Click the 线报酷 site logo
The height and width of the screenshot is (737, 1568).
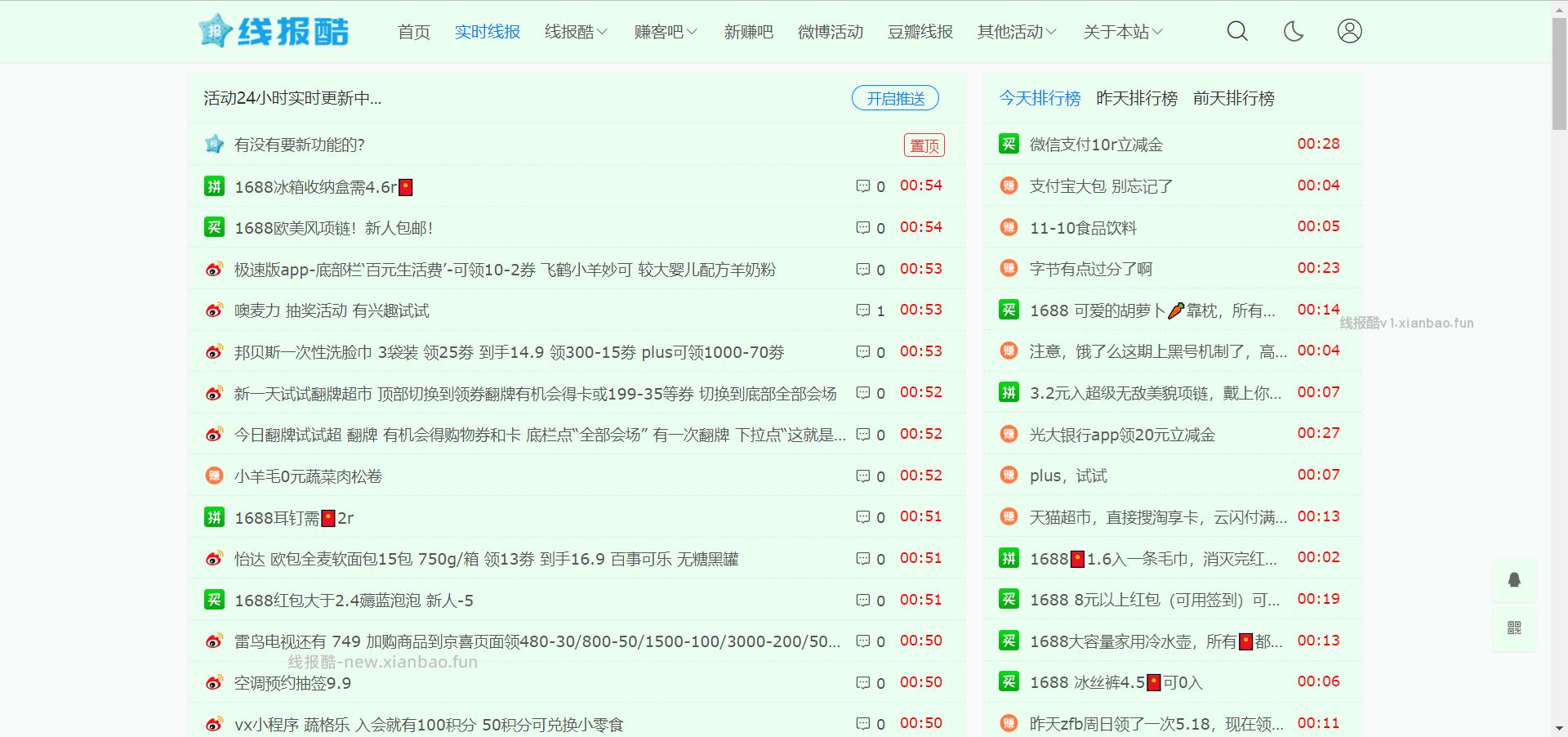(x=273, y=31)
